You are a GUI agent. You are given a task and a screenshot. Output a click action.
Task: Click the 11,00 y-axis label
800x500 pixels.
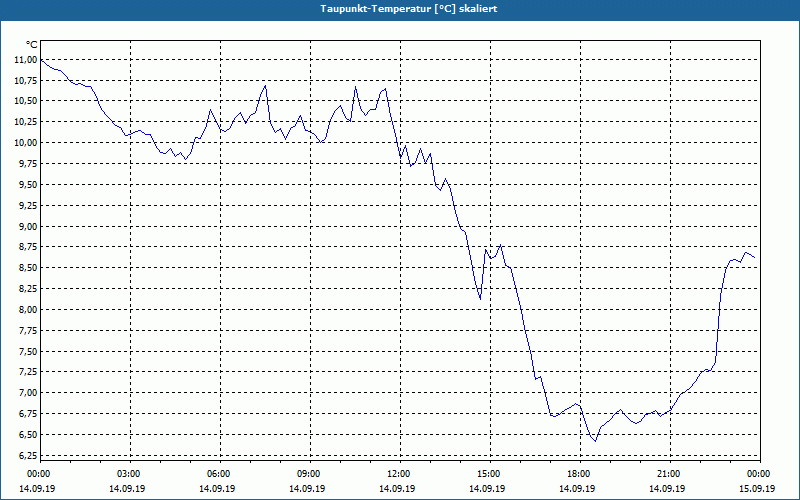[27, 60]
